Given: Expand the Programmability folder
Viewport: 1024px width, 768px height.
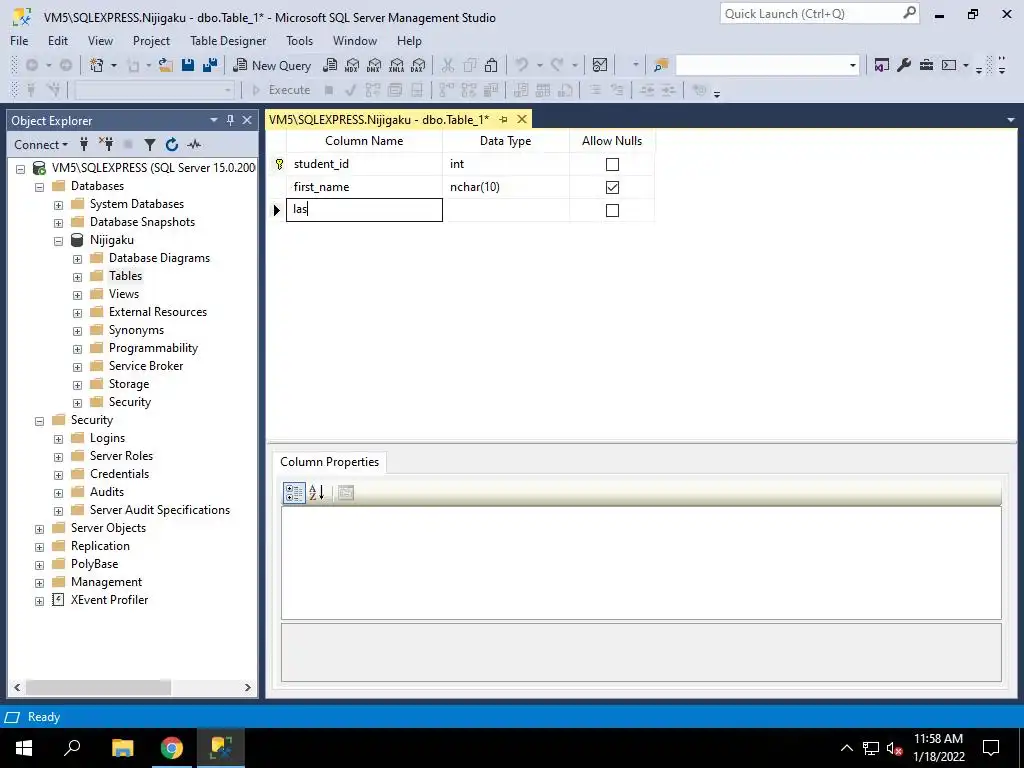Looking at the screenshot, I should 77,349.
